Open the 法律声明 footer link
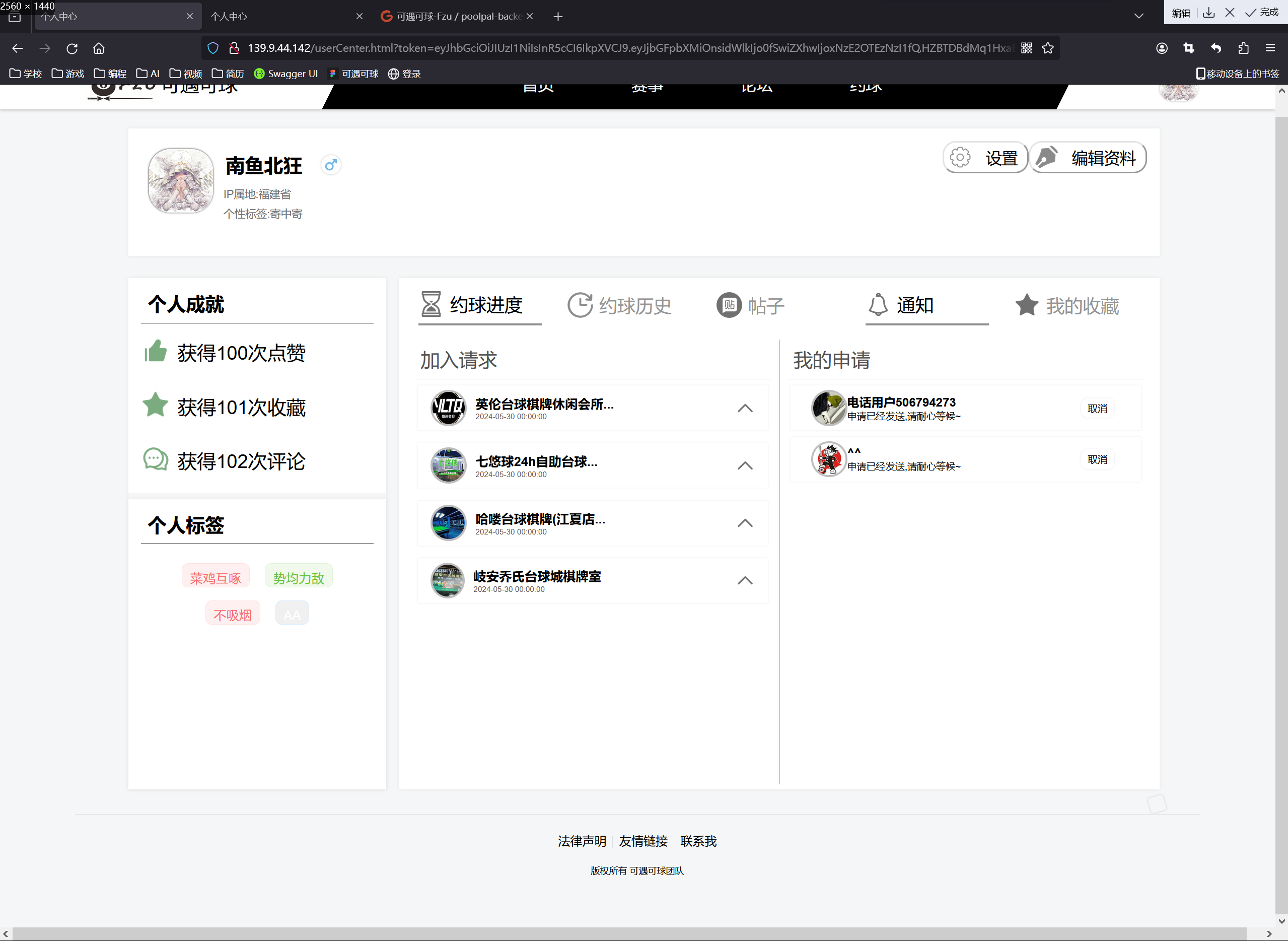This screenshot has height=941, width=1288. [x=582, y=841]
